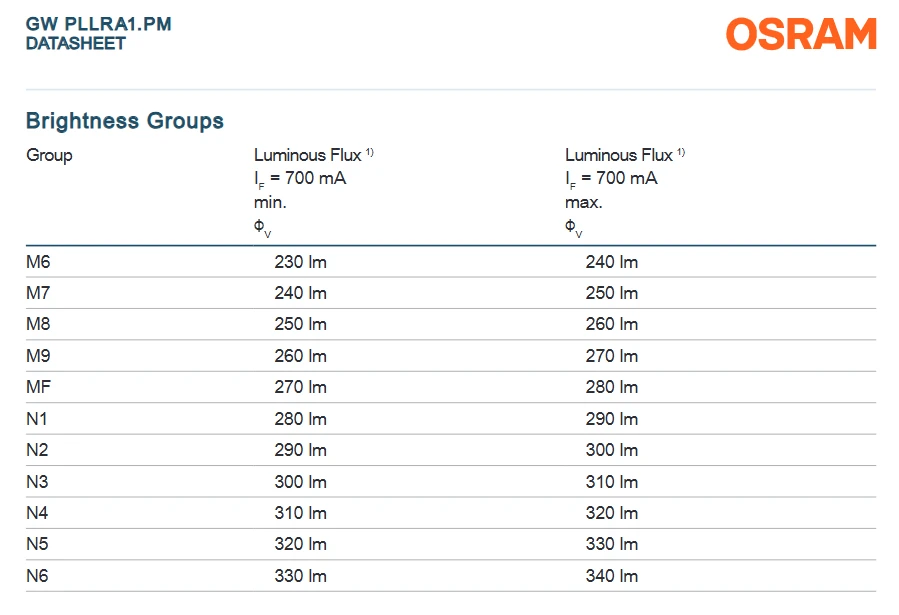This screenshot has height=615, width=899.
Task: Click the OSRAM logo
Action: click(801, 34)
